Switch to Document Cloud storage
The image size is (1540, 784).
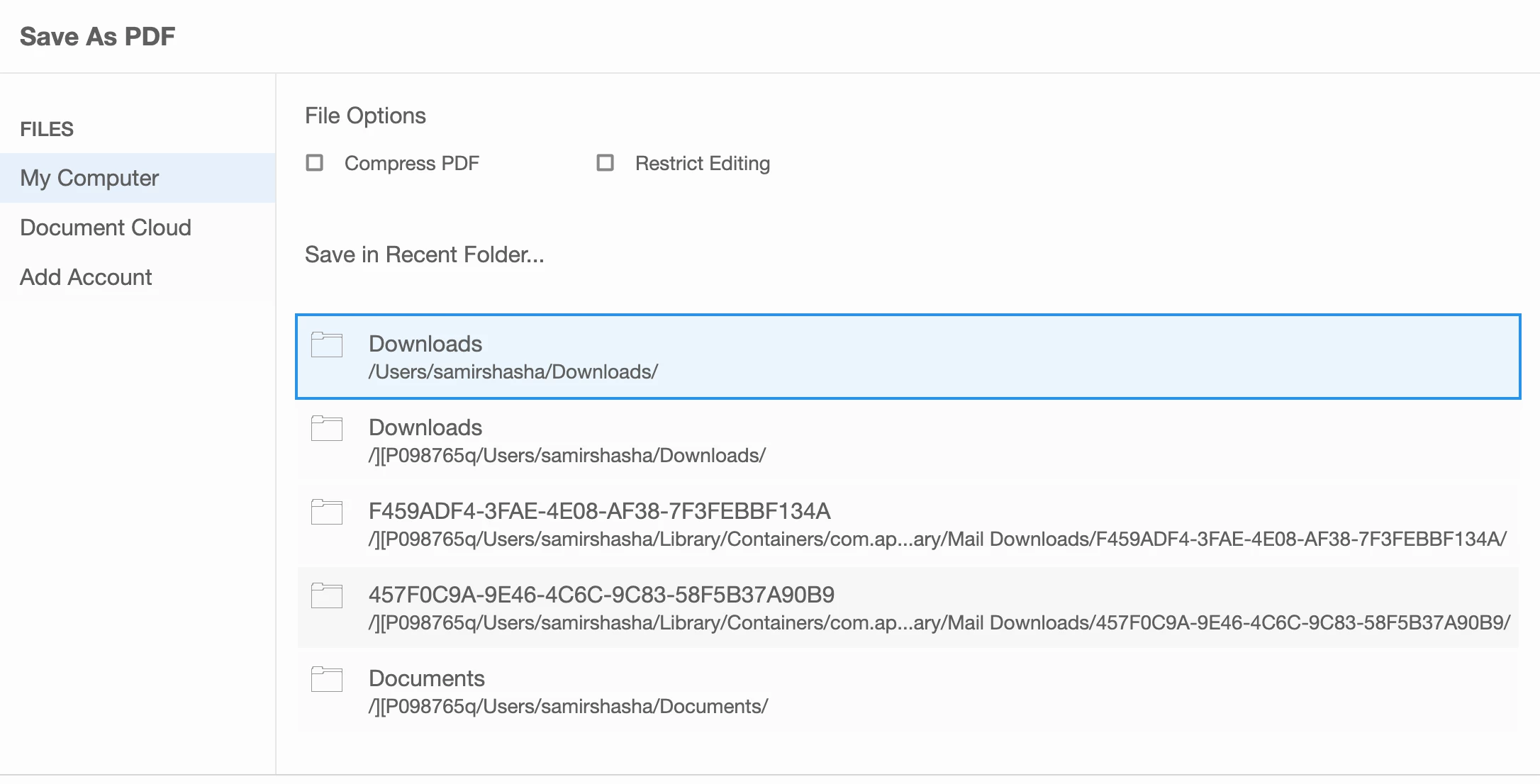(x=106, y=228)
